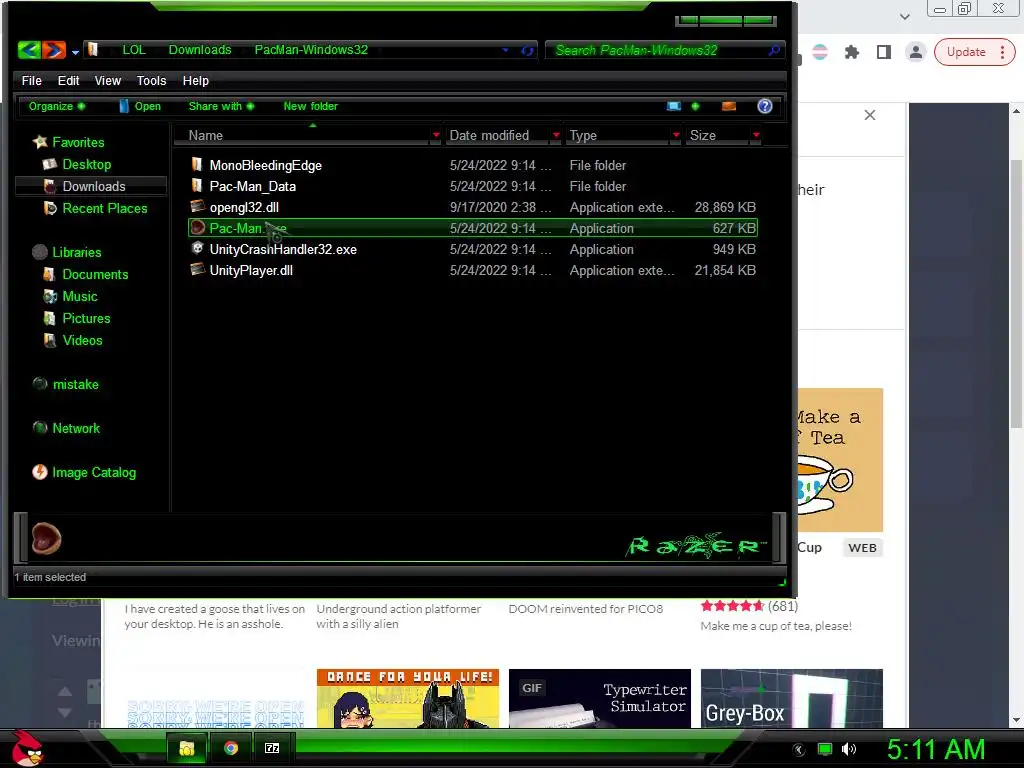Click the Favorites star icon
This screenshot has width=1024, height=768.
pyautogui.click(x=40, y=142)
